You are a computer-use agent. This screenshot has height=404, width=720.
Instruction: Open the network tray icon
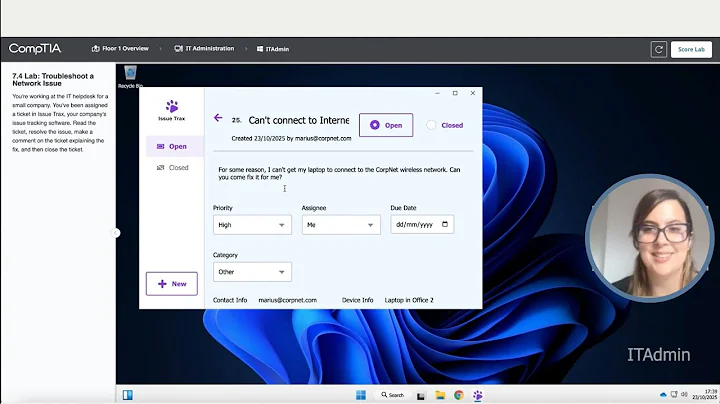coord(674,394)
